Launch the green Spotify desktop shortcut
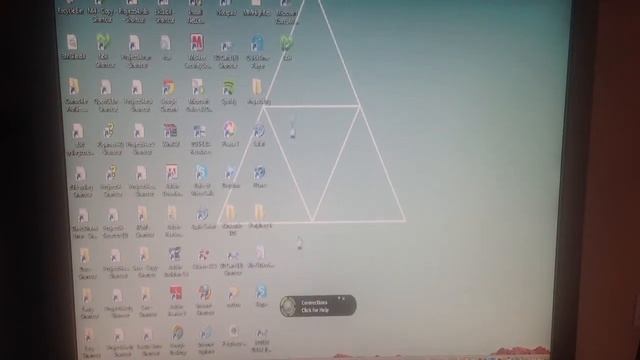640x360 pixels. pos(229,89)
